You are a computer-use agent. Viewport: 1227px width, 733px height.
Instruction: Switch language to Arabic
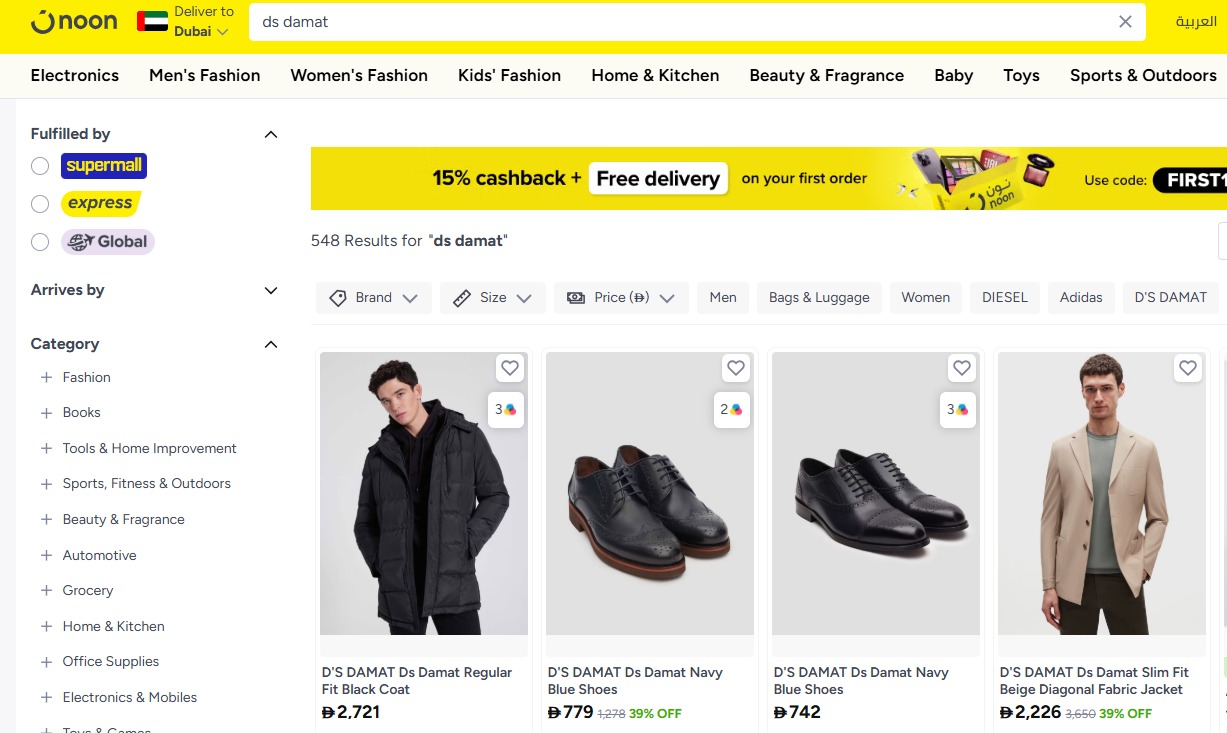(1196, 22)
